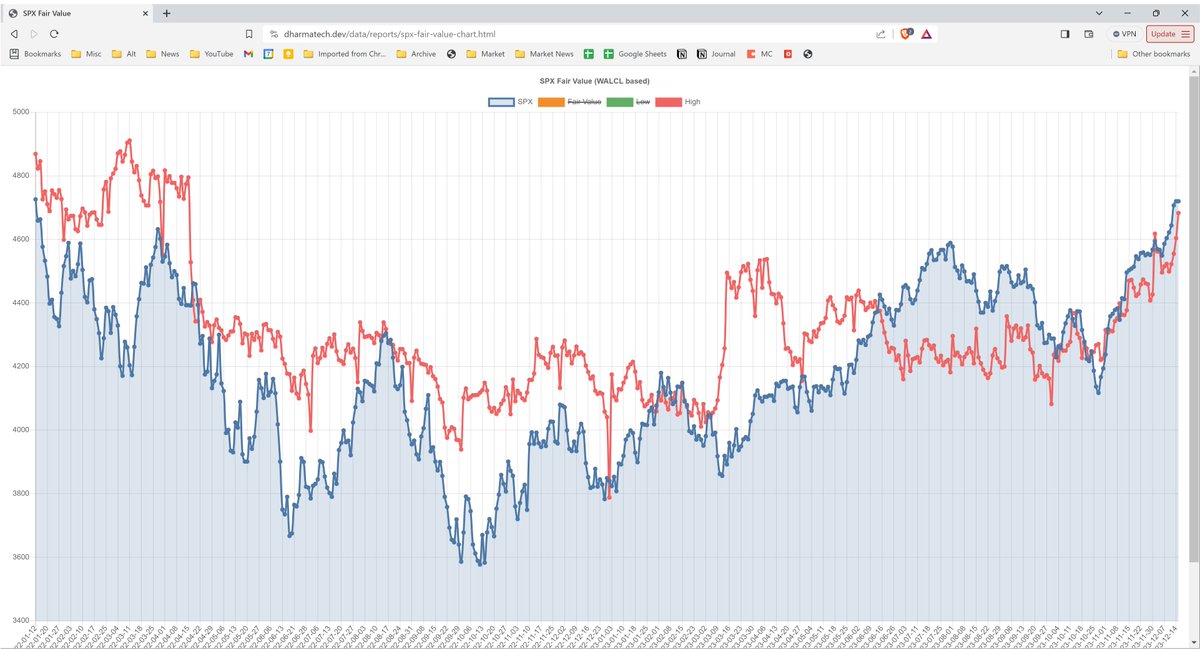Screen dimensions: 1200x649
Task: Open the MC bookmark
Action: [x=759, y=54]
